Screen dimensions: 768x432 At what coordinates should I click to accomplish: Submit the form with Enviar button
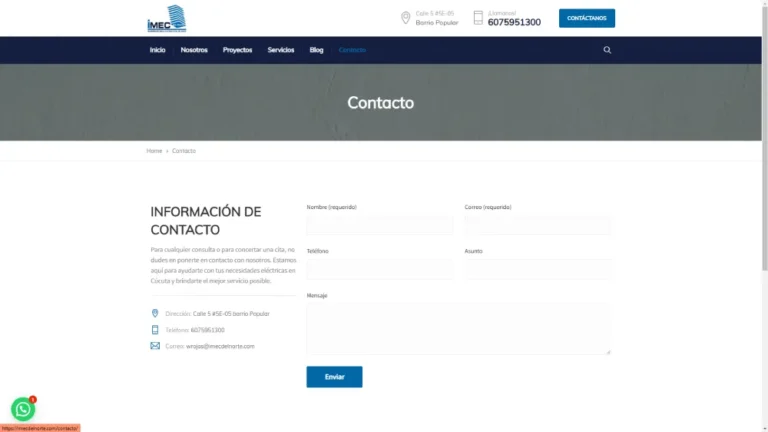point(335,377)
